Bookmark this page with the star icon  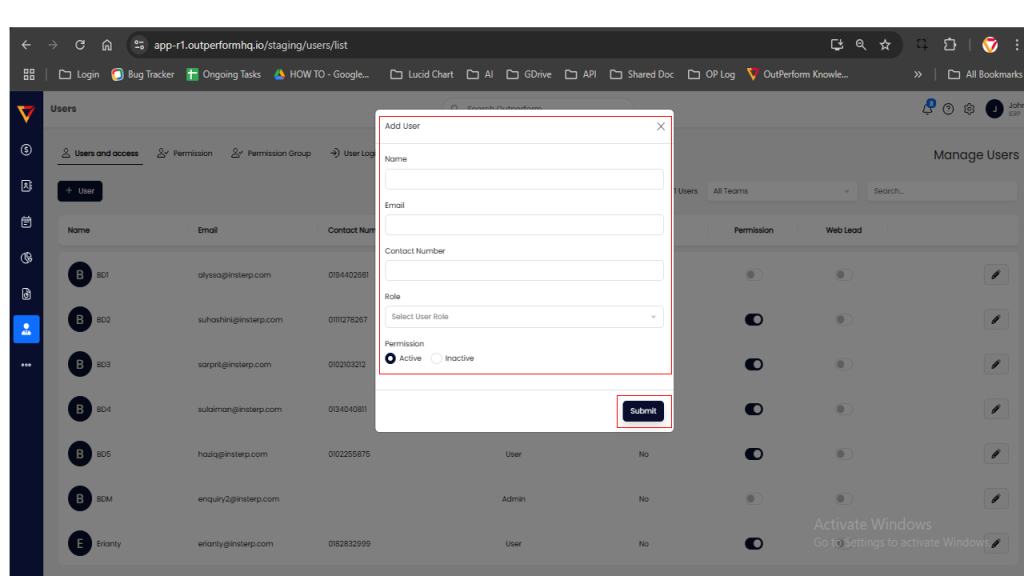(x=885, y=45)
